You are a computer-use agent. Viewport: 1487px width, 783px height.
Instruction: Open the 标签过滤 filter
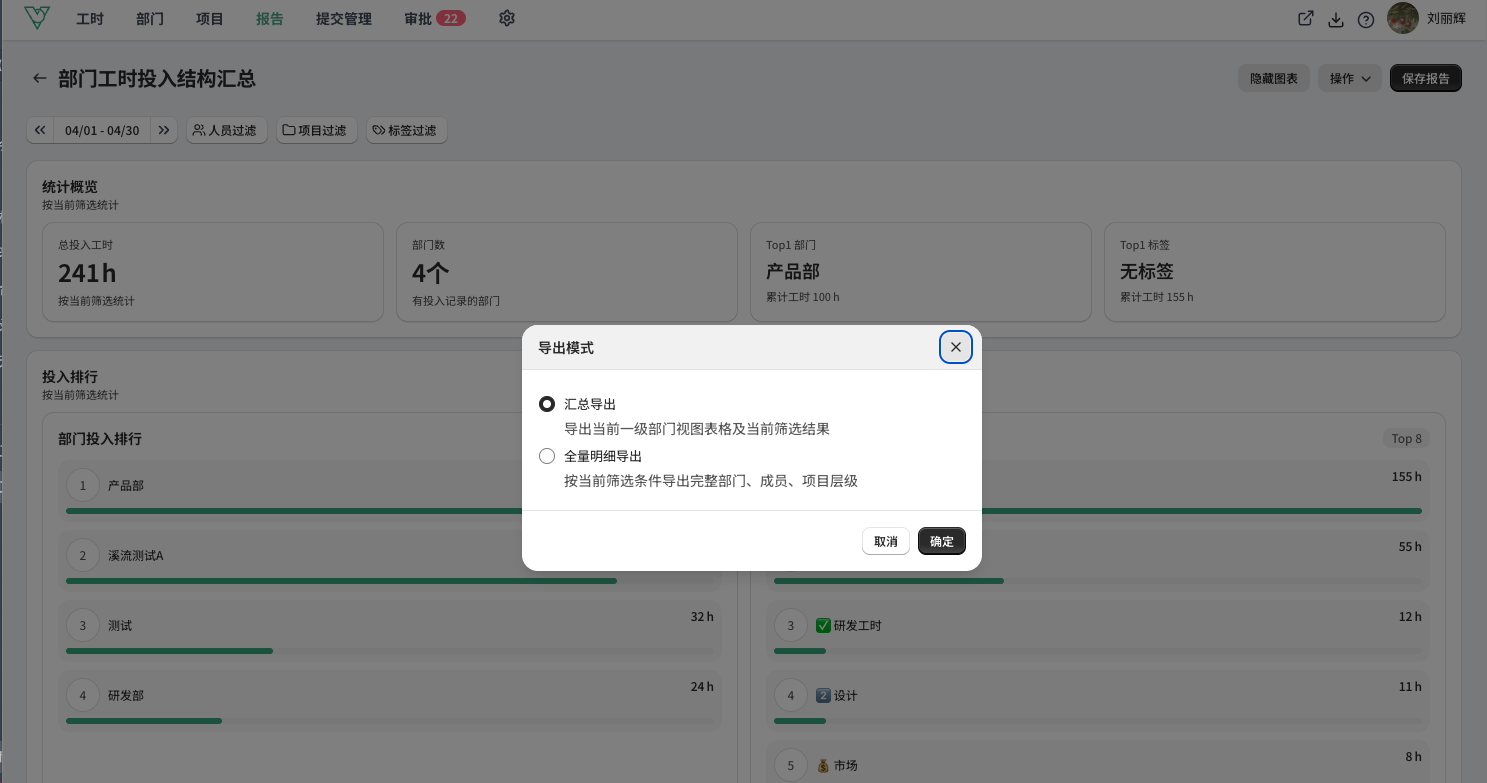tap(406, 130)
